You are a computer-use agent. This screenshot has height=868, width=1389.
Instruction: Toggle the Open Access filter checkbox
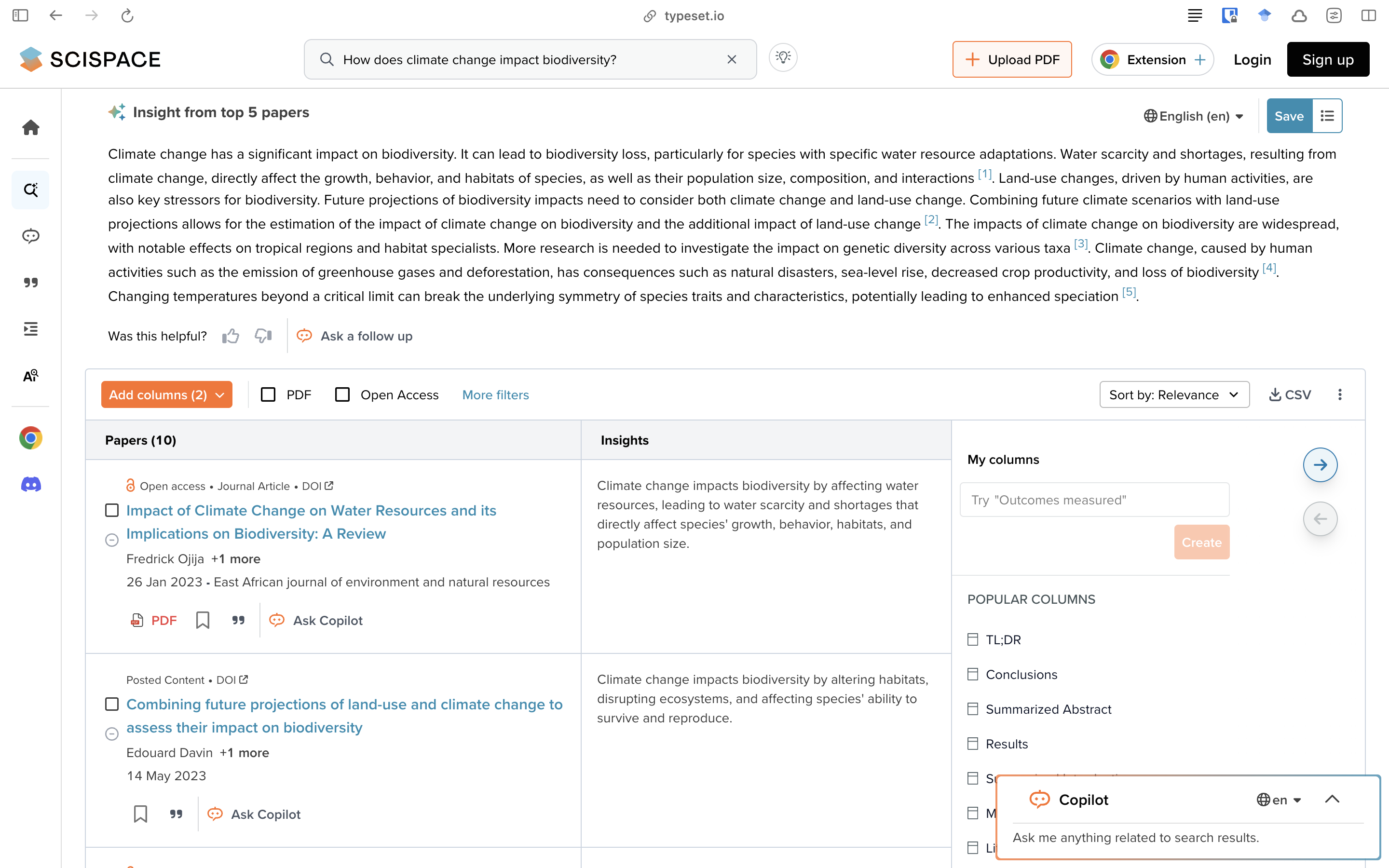pos(342,395)
